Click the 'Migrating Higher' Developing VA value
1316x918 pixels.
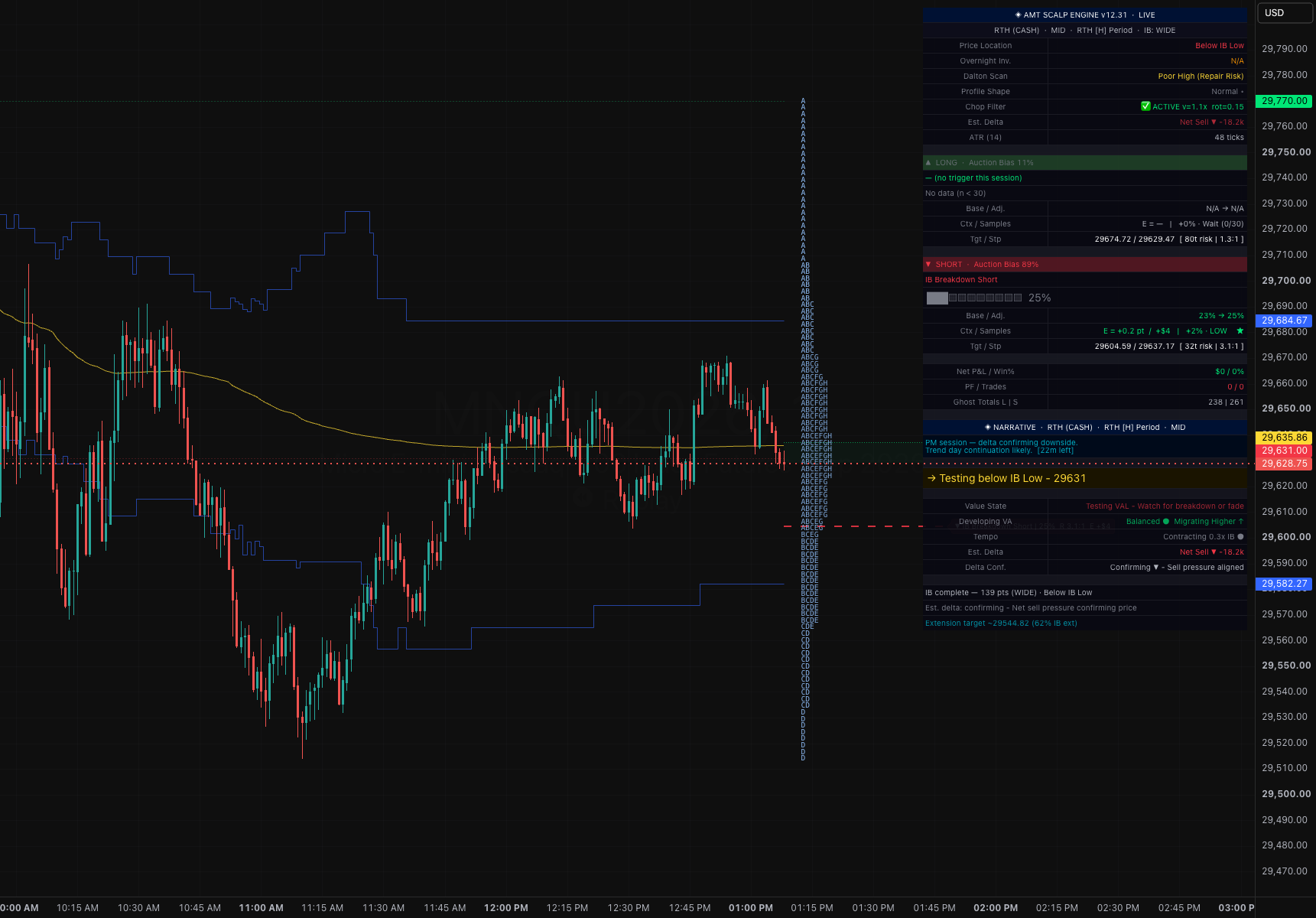[1209, 522]
